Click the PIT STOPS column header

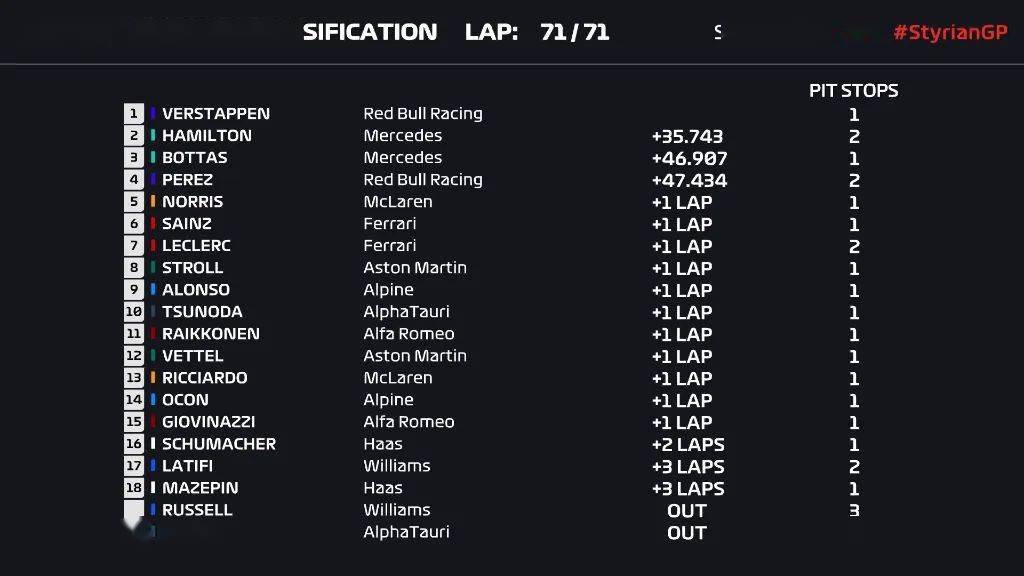(x=854, y=91)
